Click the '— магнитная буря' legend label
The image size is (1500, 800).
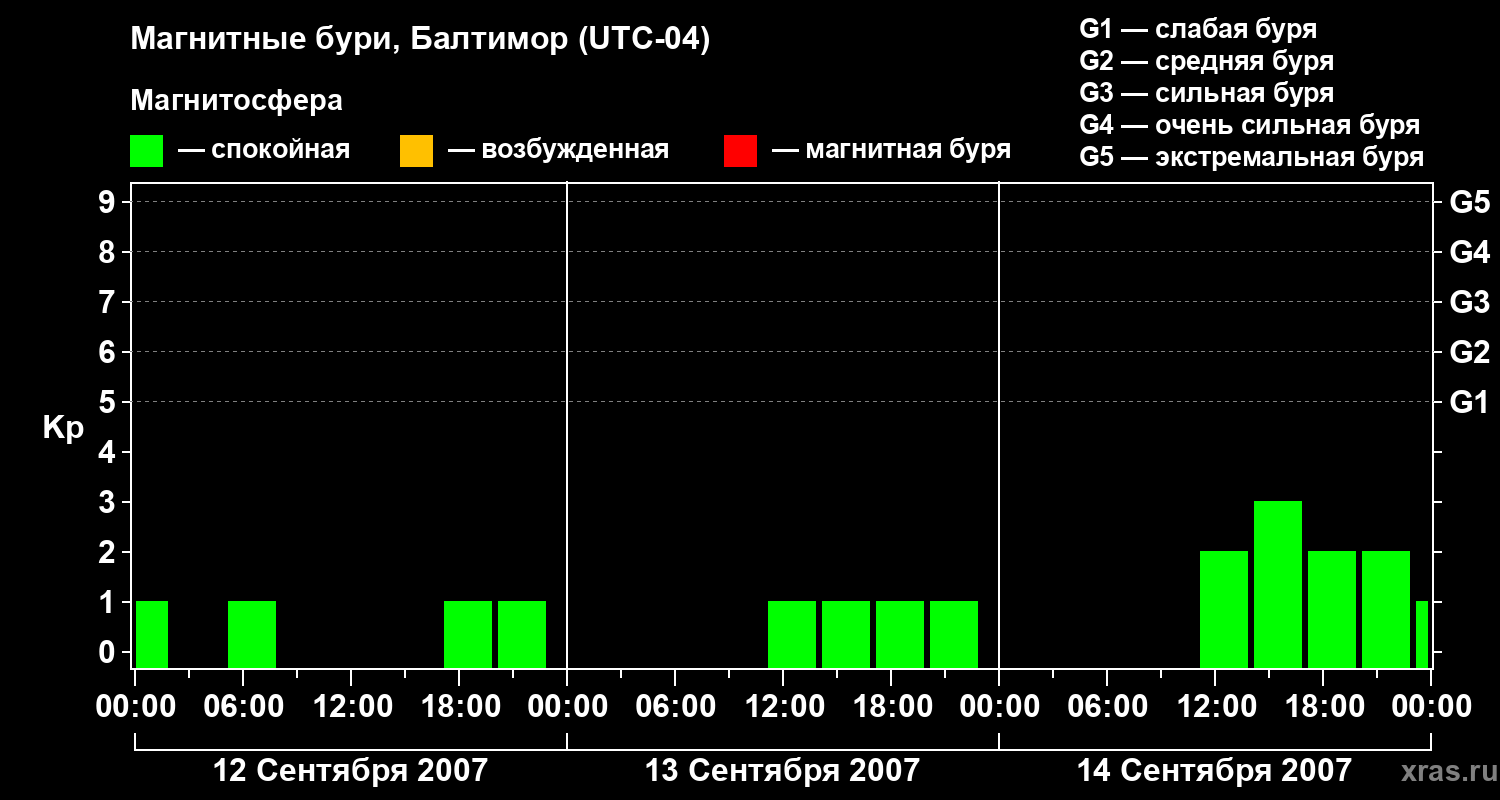[x=892, y=150]
